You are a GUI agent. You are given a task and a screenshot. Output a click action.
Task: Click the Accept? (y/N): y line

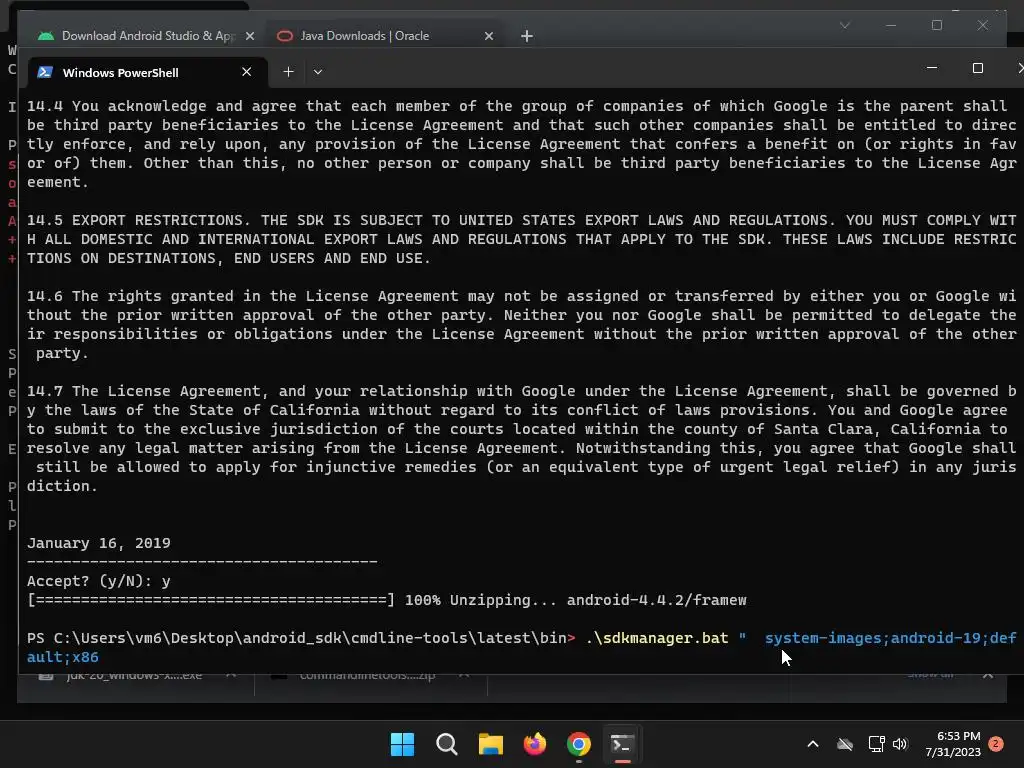point(99,581)
